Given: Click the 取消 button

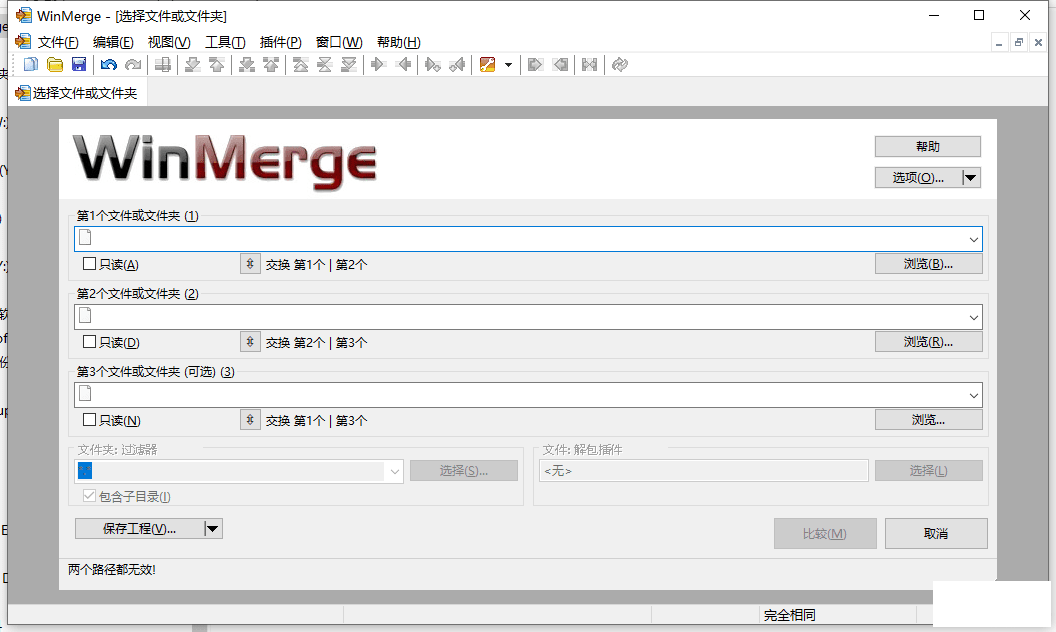Looking at the screenshot, I should pos(935,534).
